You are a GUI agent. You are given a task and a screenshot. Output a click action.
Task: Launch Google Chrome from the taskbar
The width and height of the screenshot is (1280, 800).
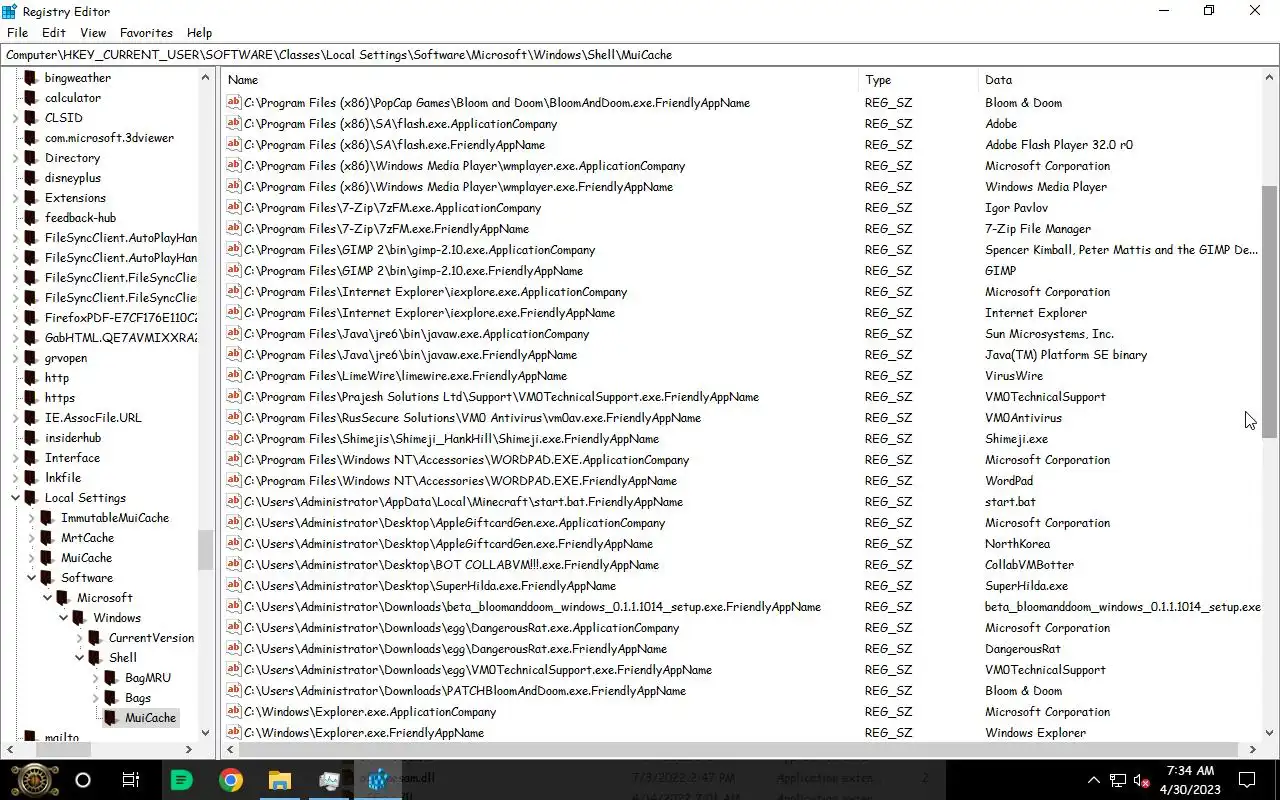tap(231, 780)
